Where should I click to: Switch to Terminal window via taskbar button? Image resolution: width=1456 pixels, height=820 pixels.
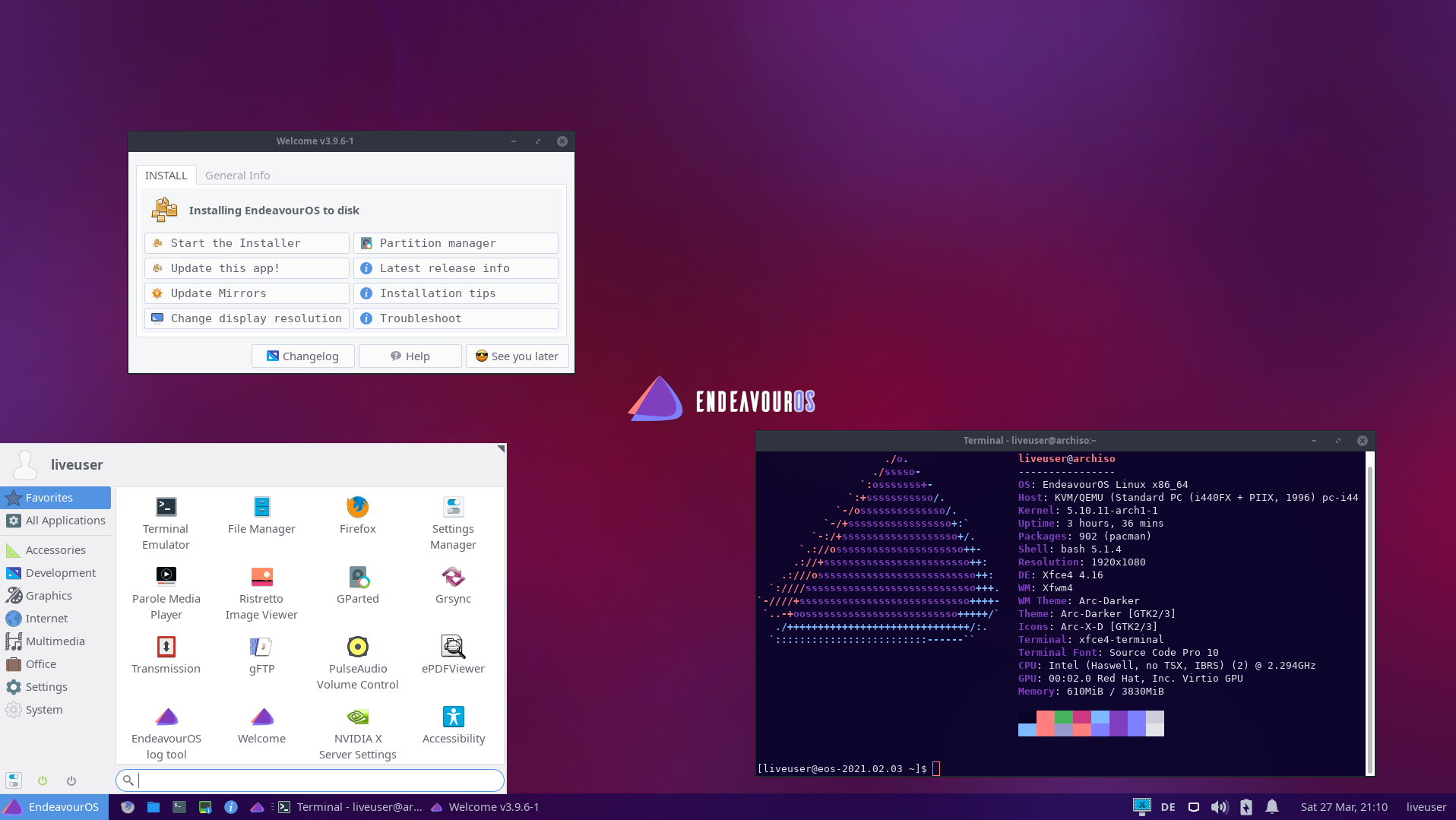pos(350,807)
